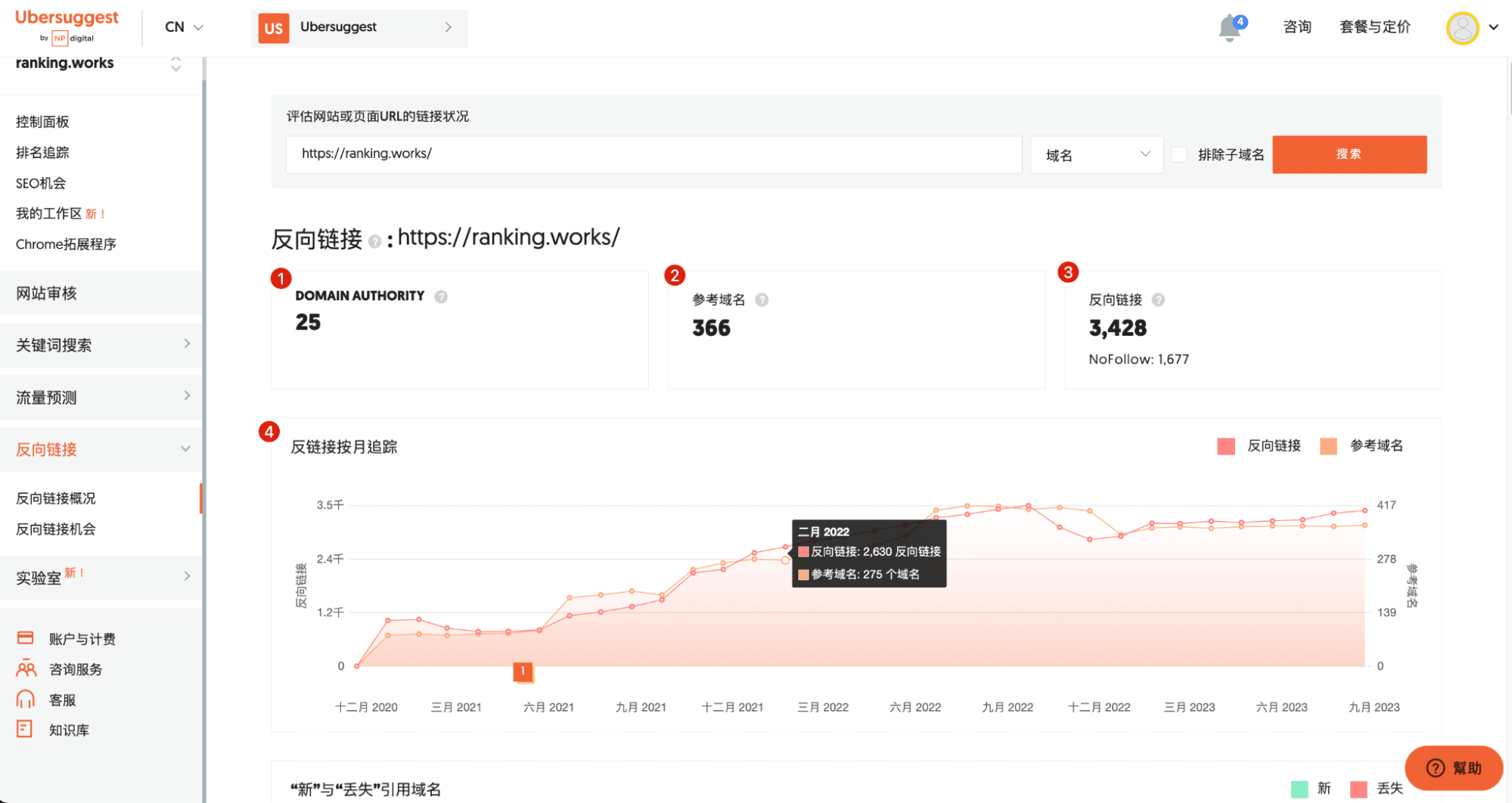Go to 排名追踪 in the sidebar
The image size is (1512, 803).
pyautogui.click(x=42, y=153)
